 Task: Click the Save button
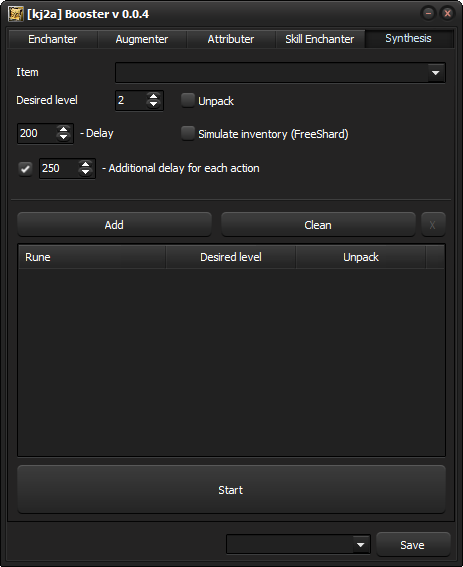coord(413,545)
